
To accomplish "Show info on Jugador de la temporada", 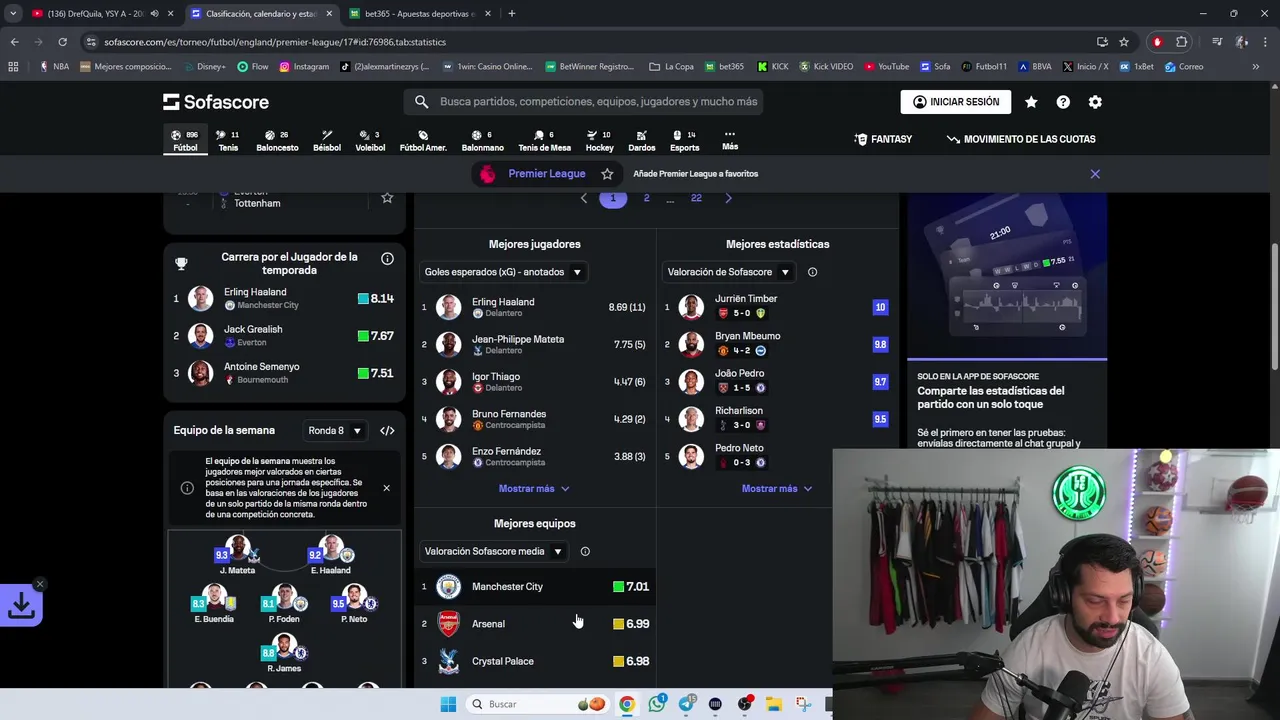I will click(x=387, y=259).
